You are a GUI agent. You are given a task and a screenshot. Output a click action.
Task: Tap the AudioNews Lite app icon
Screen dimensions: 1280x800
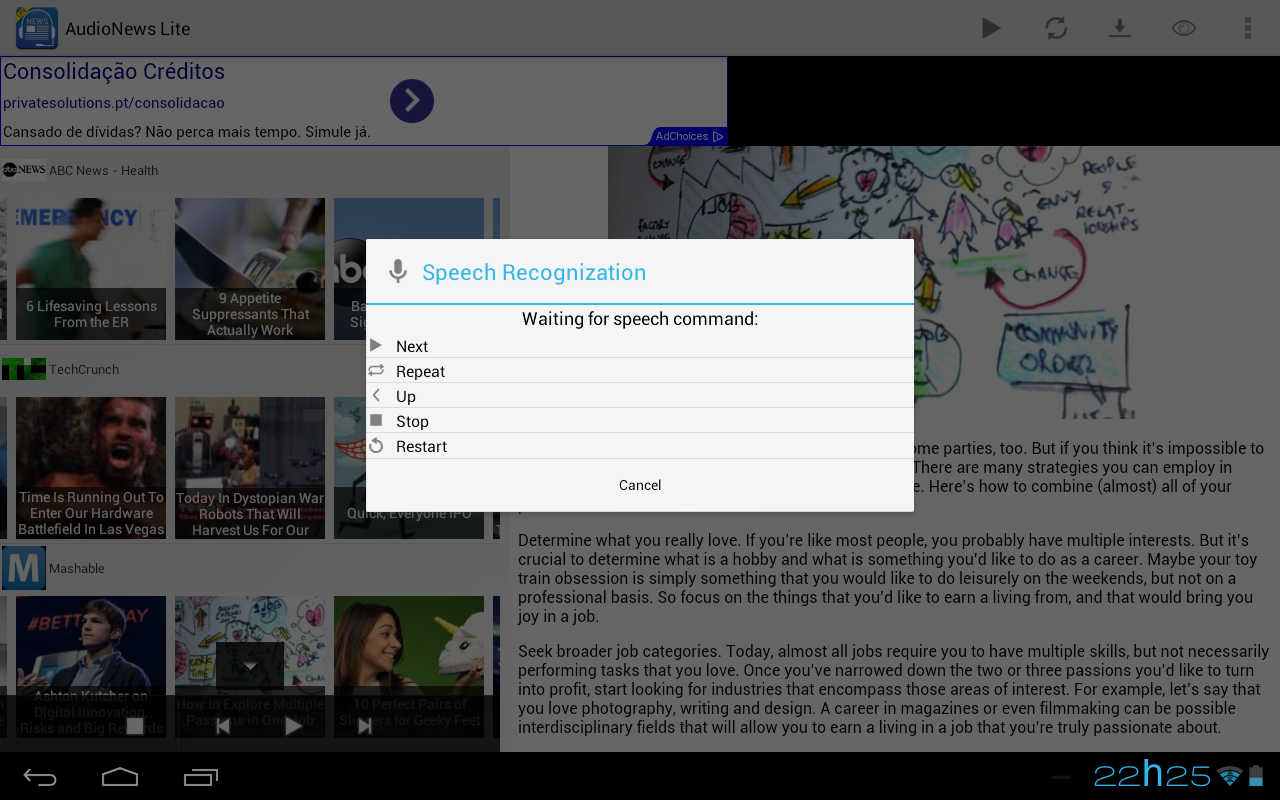point(37,28)
